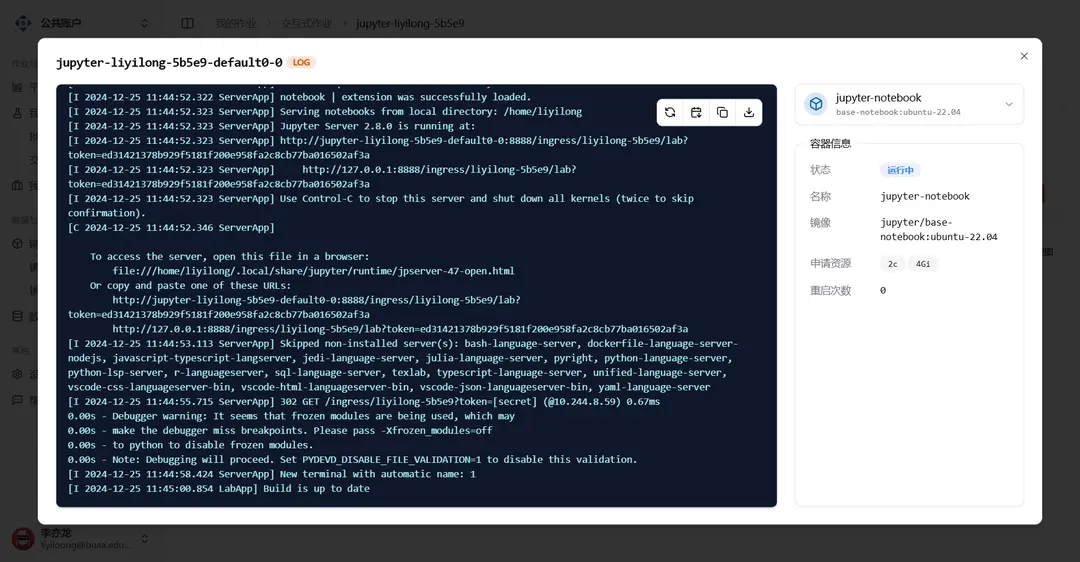The height and width of the screenshot is (562, 1080).
Task: Click the log line 'Build is up to date'
Action: click(218, 488)
